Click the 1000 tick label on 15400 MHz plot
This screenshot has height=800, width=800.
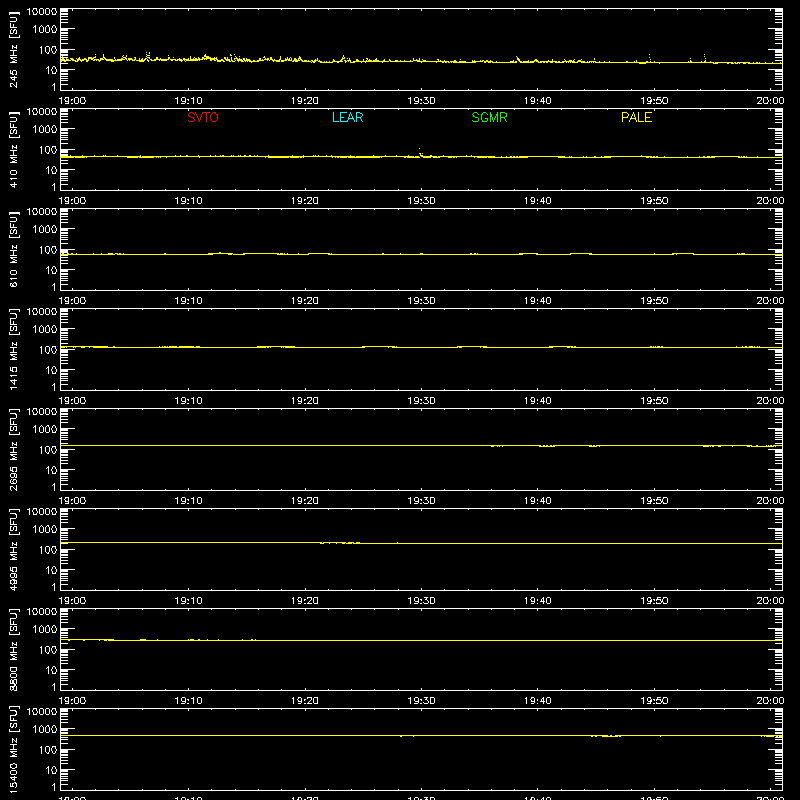[45, 729]
